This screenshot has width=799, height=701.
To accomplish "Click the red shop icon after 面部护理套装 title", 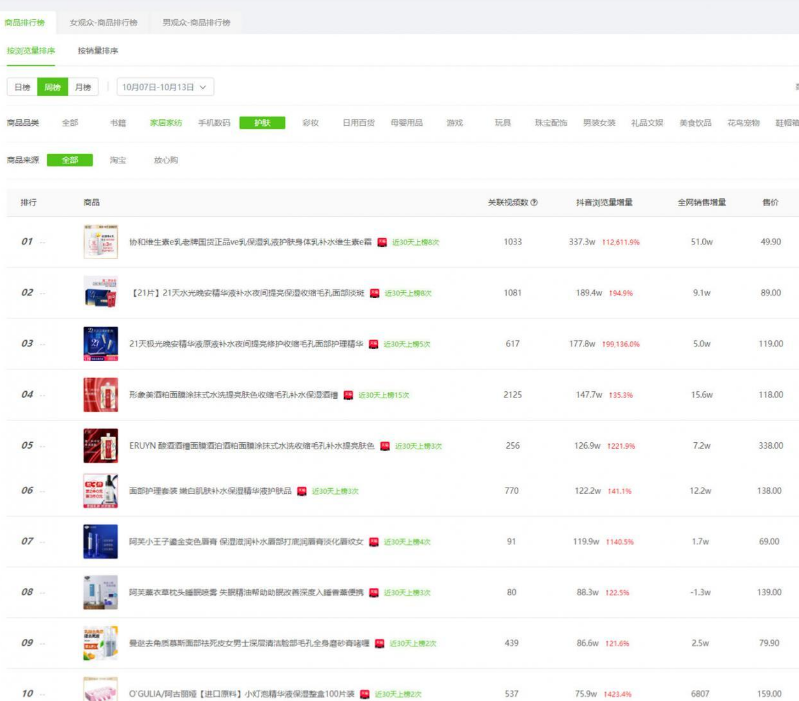I will pos(302,492).
